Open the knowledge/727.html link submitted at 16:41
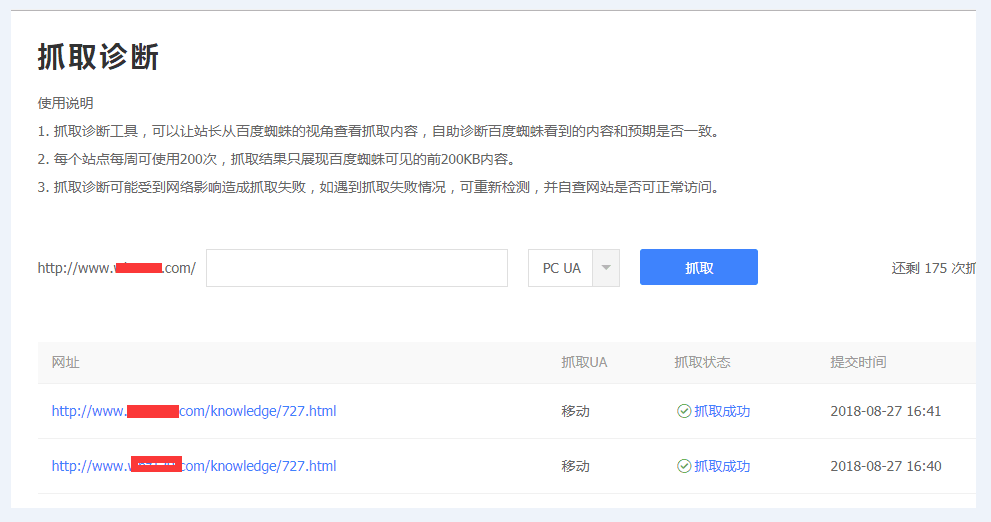The height and width of the screenshot is (522, 991). 194,411
